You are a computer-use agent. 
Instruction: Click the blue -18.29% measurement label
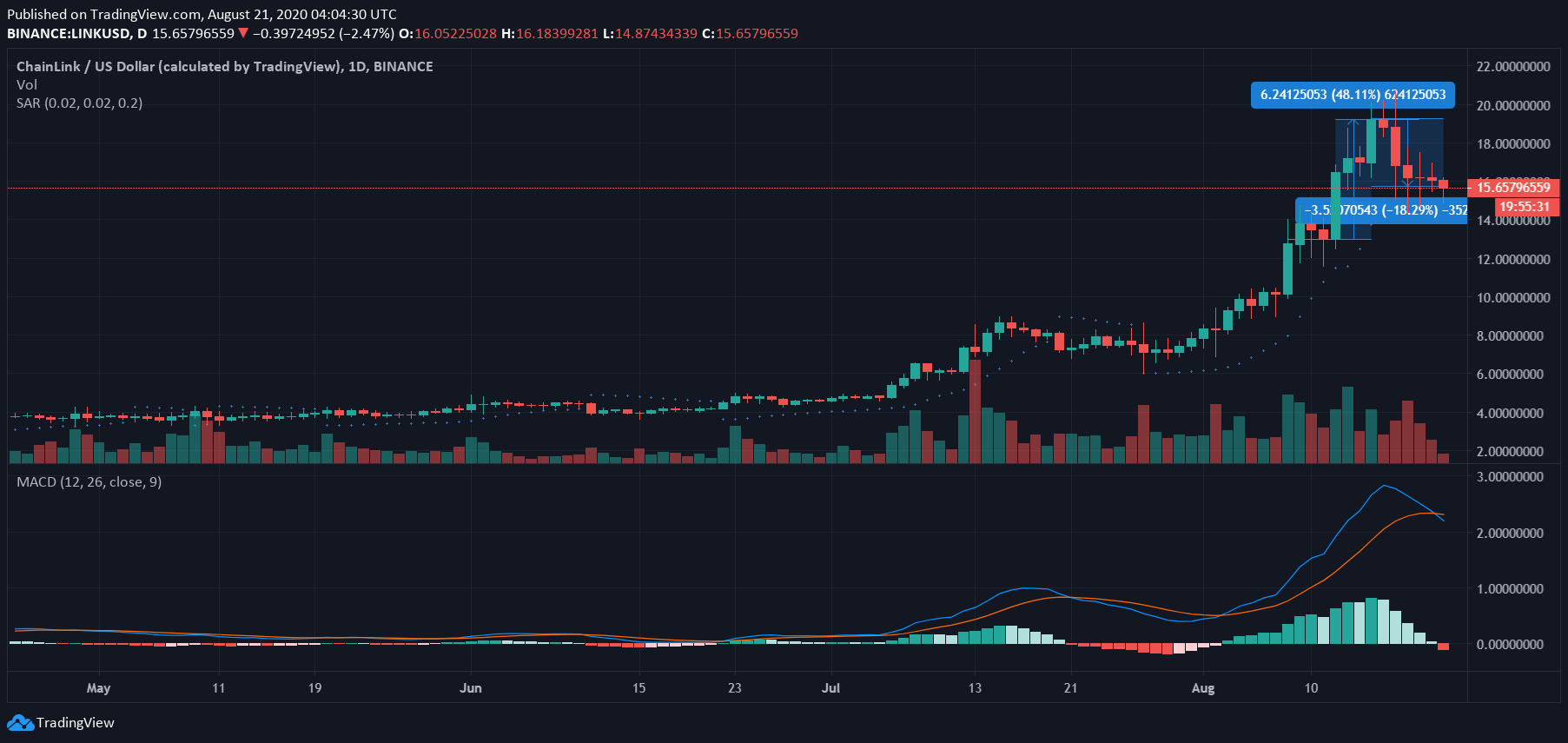click(x=1381, y=210)
